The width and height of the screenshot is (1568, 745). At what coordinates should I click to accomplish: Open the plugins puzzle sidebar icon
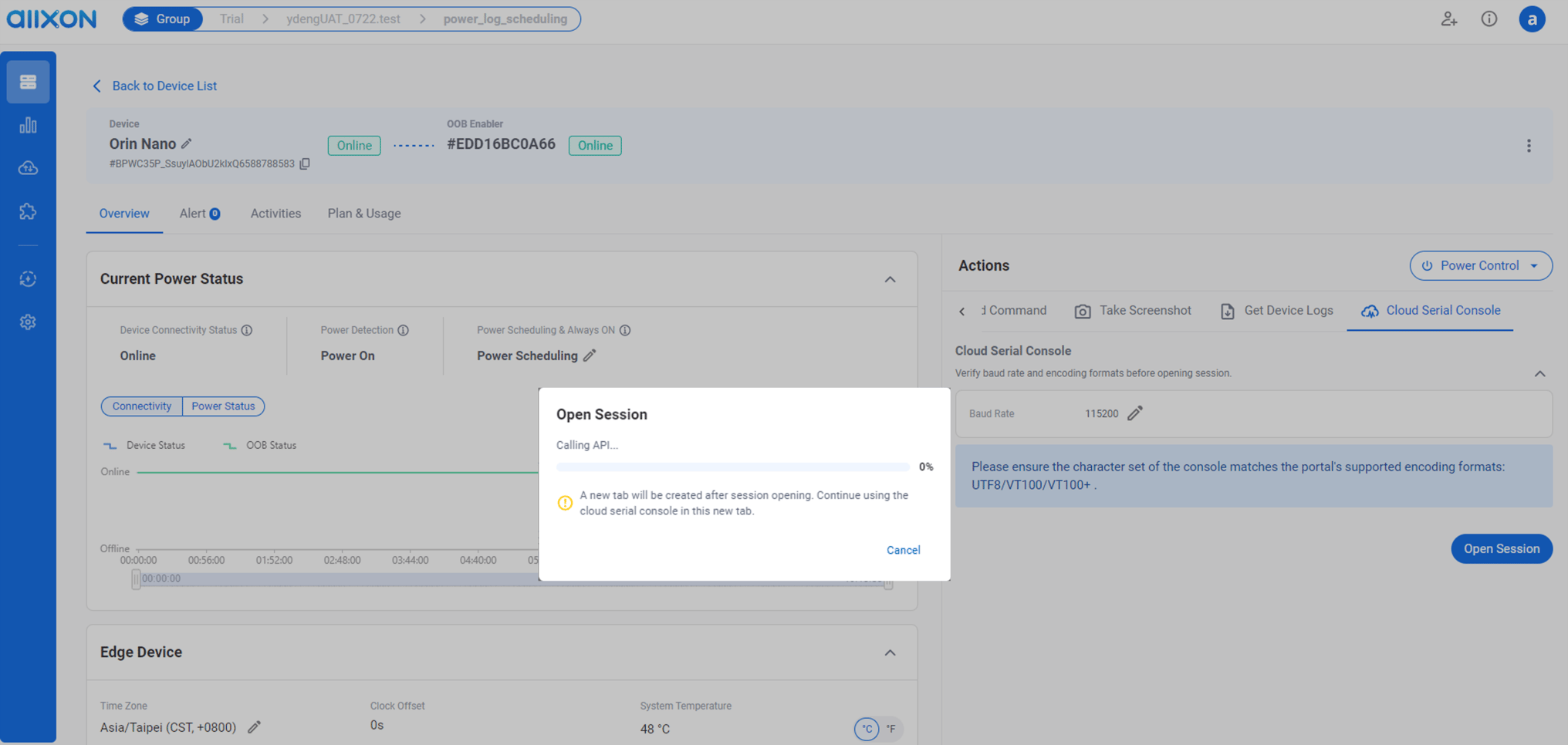(x=28, y=211)
